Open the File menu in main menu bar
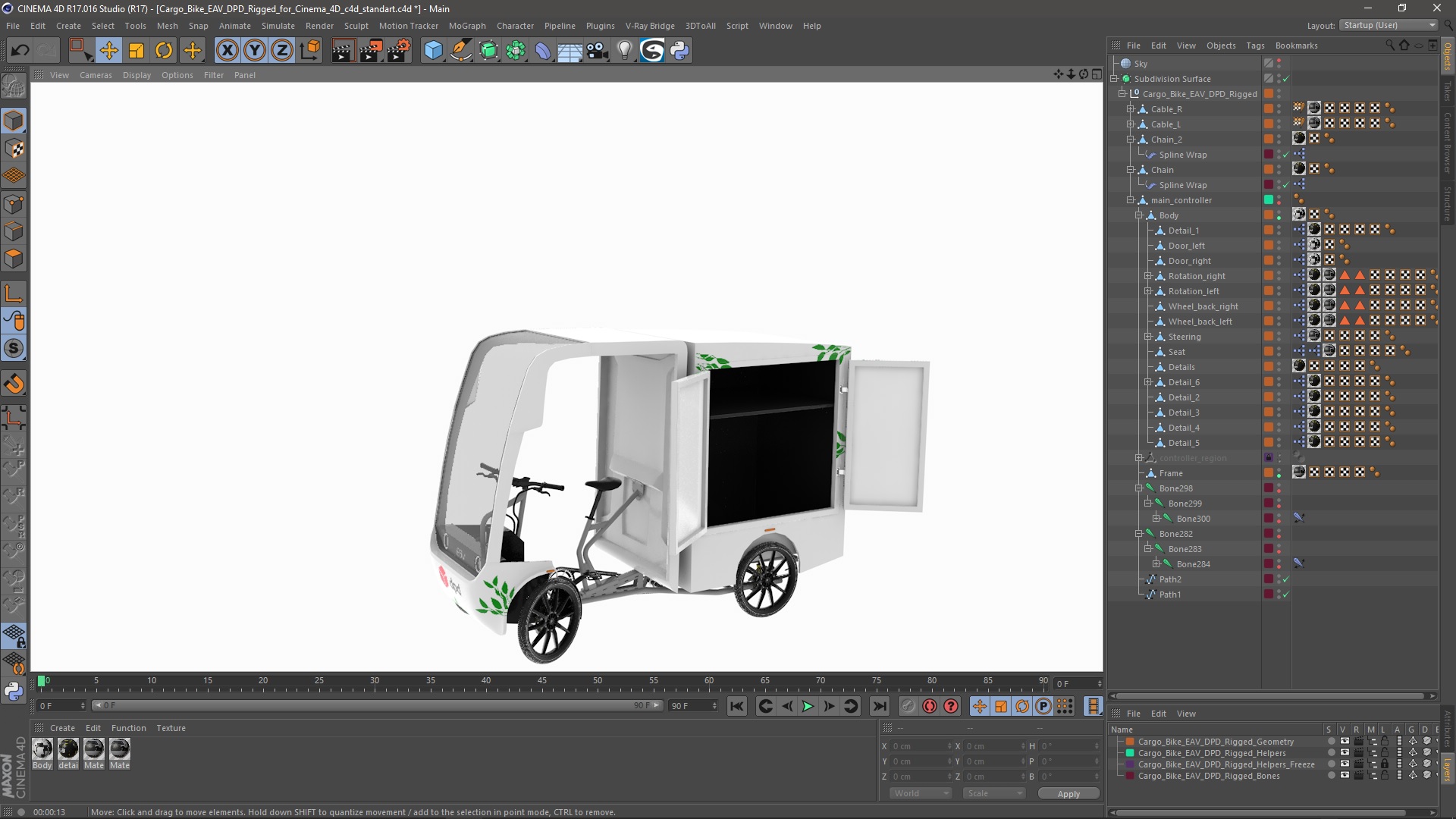1456x819 pixels. click(x=13, y=26)
